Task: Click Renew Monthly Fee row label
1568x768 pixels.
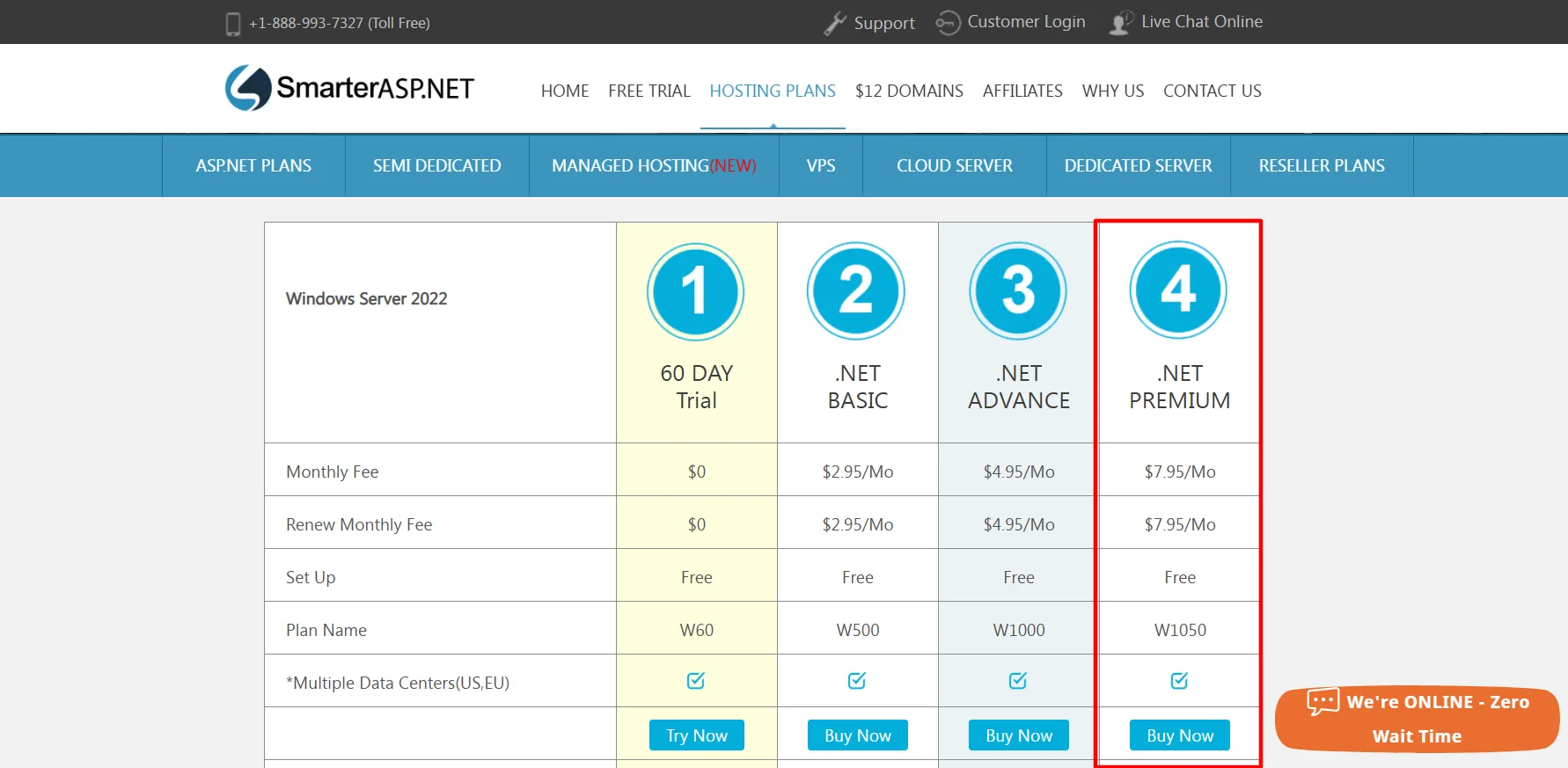Action: click(359, 524)
